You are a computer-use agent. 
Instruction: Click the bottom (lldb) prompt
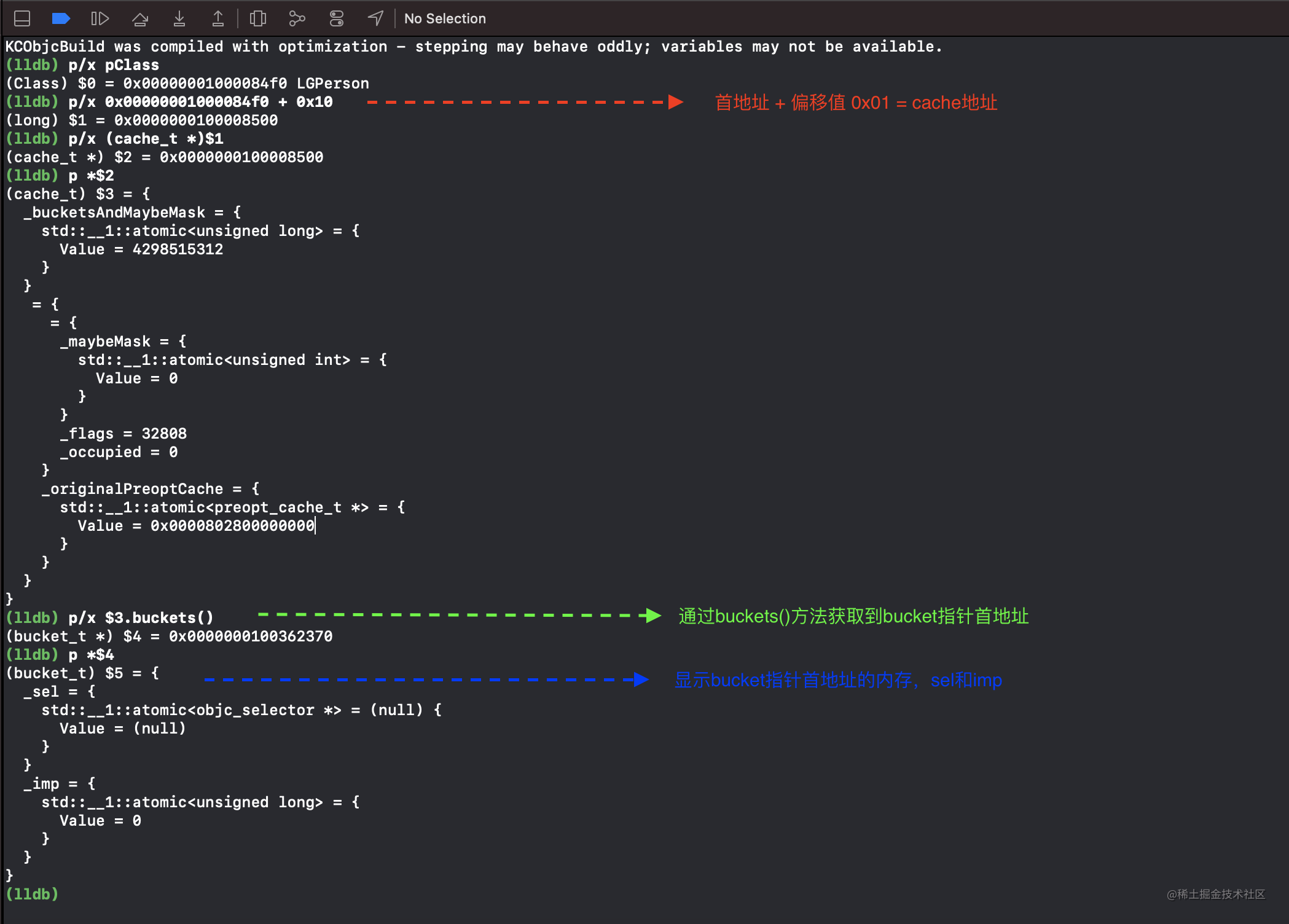(31, 895)
